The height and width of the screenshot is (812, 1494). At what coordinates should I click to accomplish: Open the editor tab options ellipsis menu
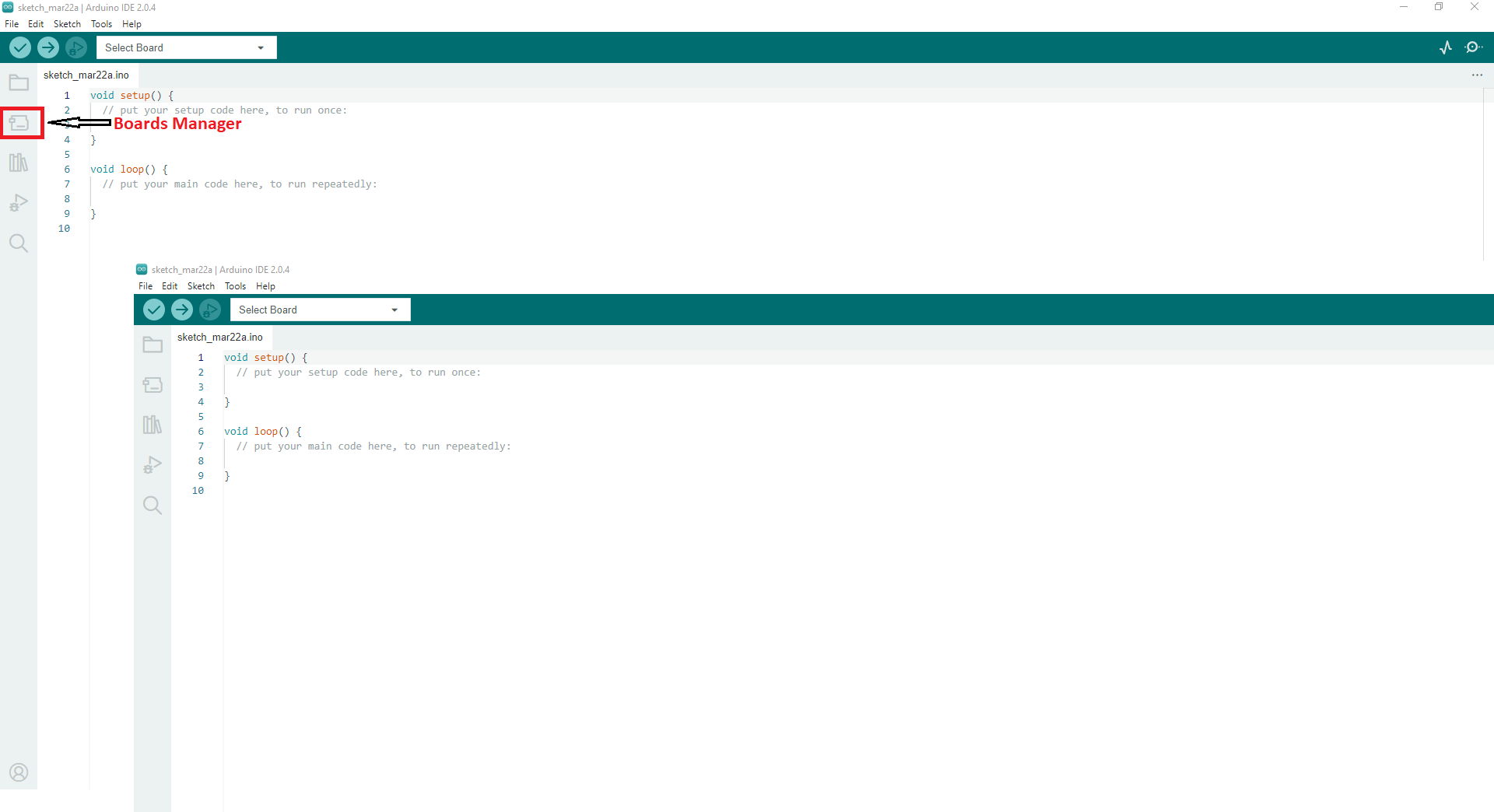pos(1478,75)
